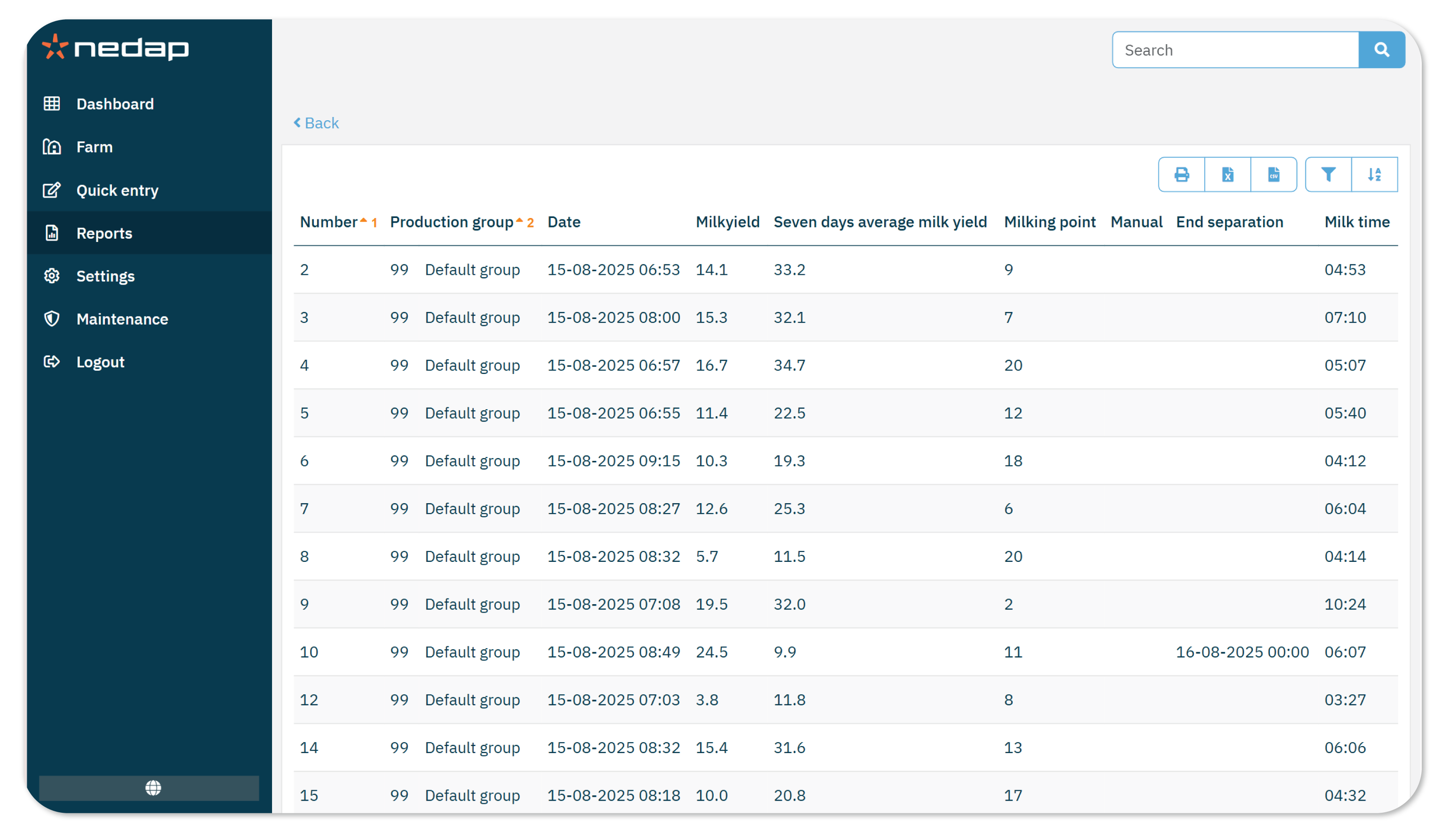Click the Manual column header
This screenshot has width=1449, height=840.
click(1136, 222)
